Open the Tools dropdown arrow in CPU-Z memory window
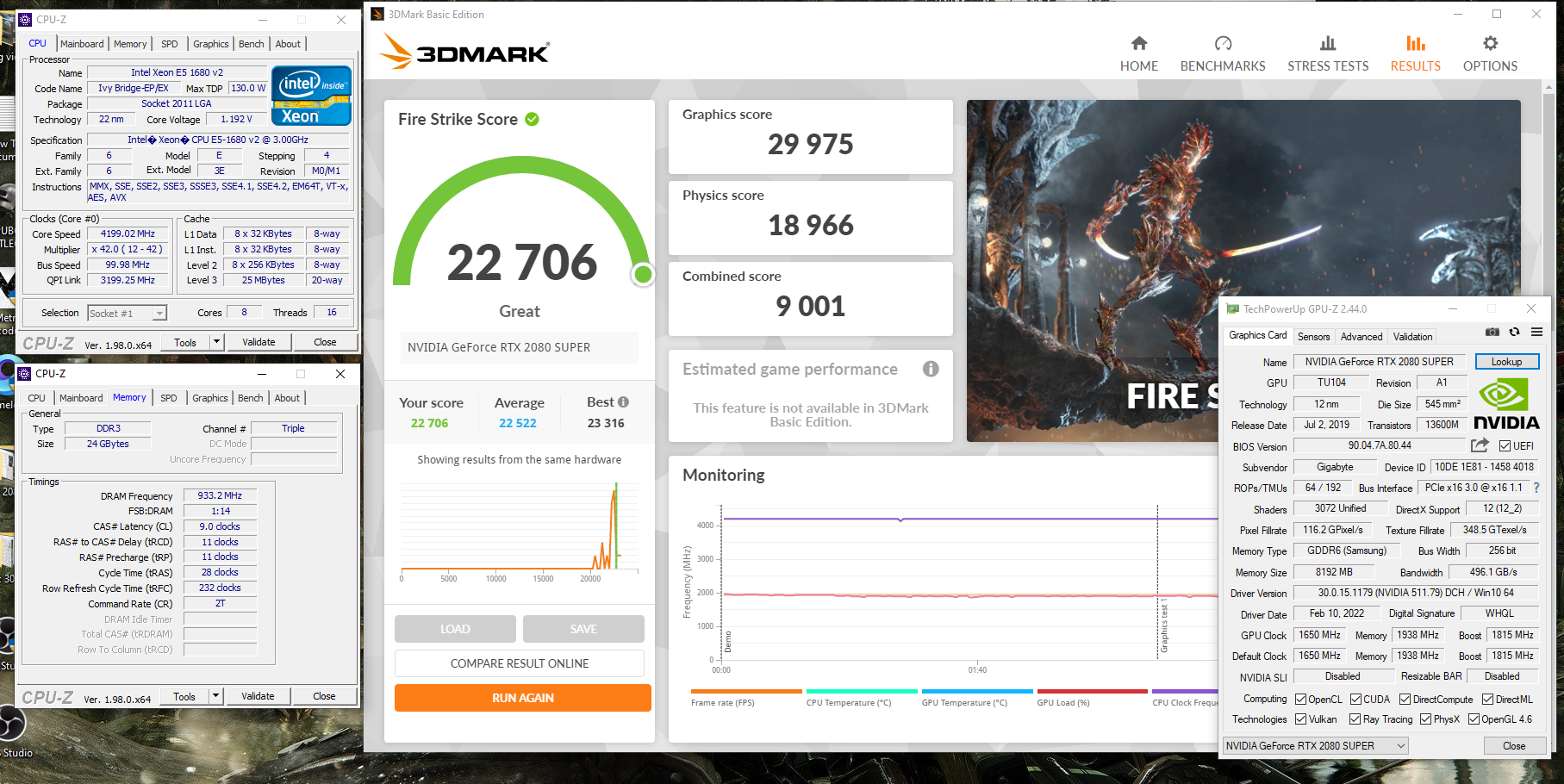Viewport: 1564px width, 784px height. [216, 696]
